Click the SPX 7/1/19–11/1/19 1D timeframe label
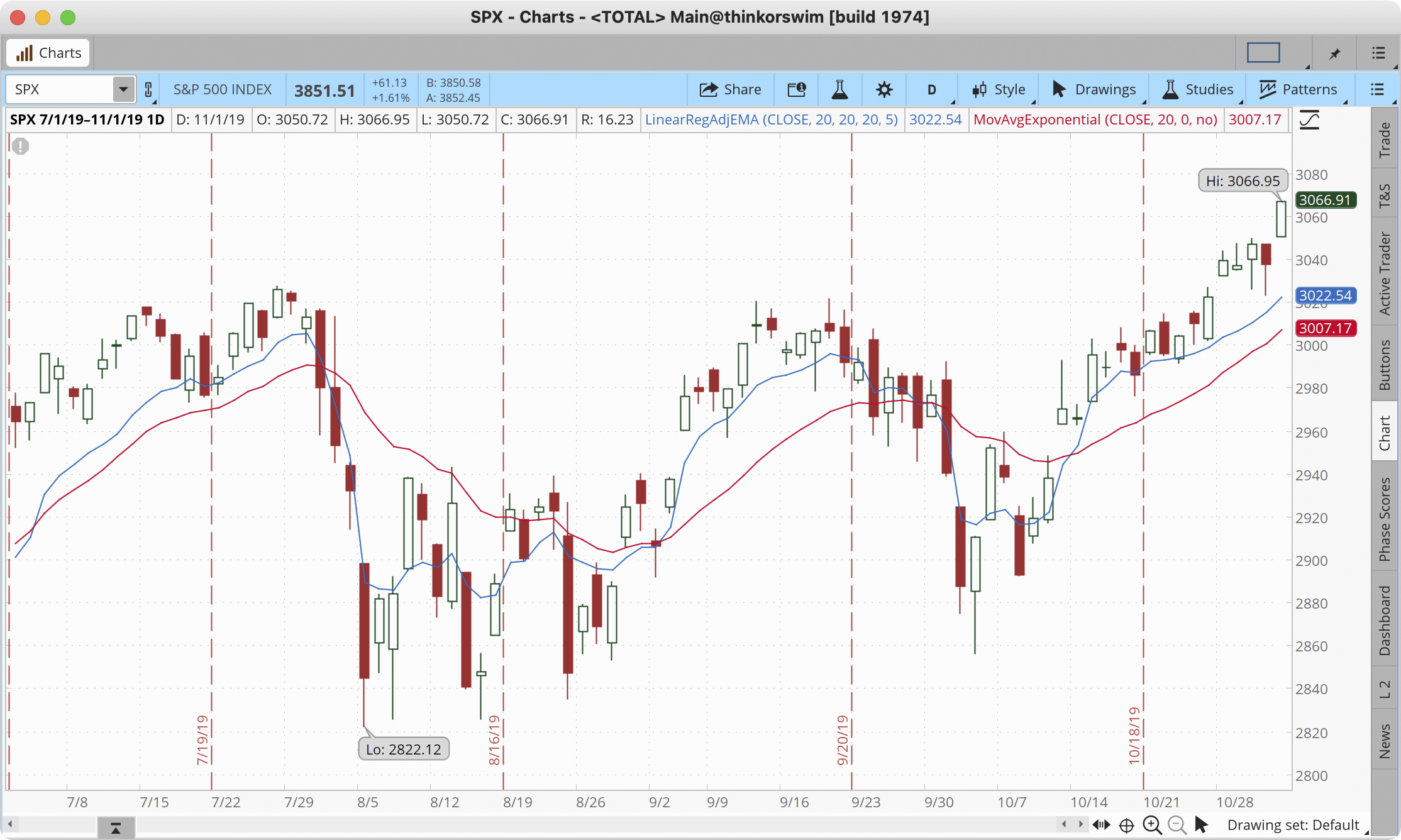Viewport: 1401px width, 840px height. [x=87, y=119]
